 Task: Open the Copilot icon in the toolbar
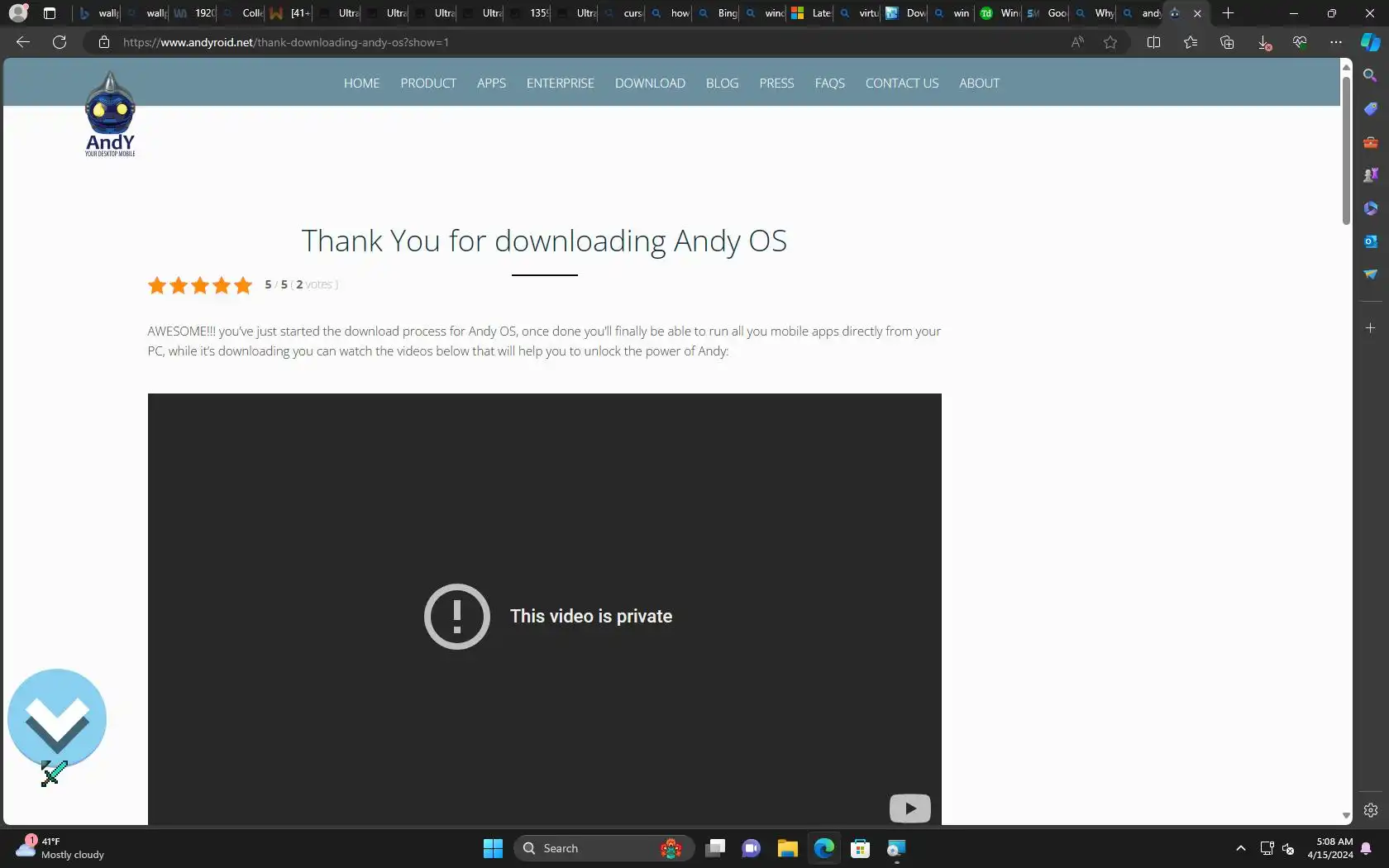(x=1371, y=42)
